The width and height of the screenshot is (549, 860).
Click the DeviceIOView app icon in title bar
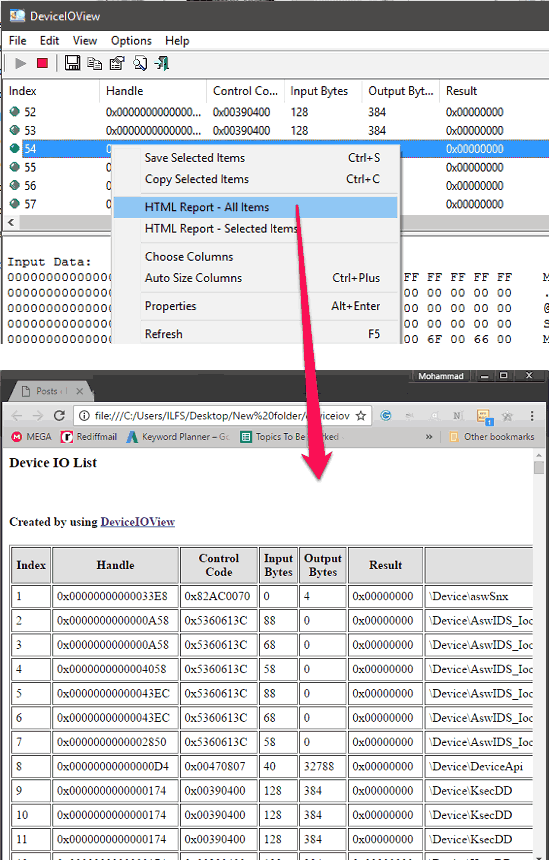[x=17, y=16]
